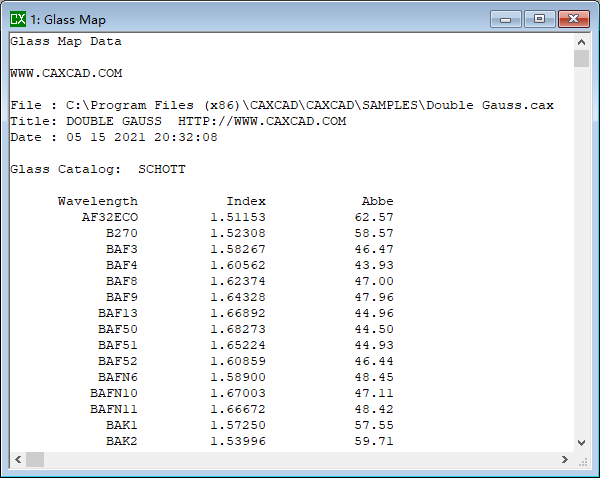Click index value 1.57250
The height and width of the screenshot is (478, 600).
point(238,425)
